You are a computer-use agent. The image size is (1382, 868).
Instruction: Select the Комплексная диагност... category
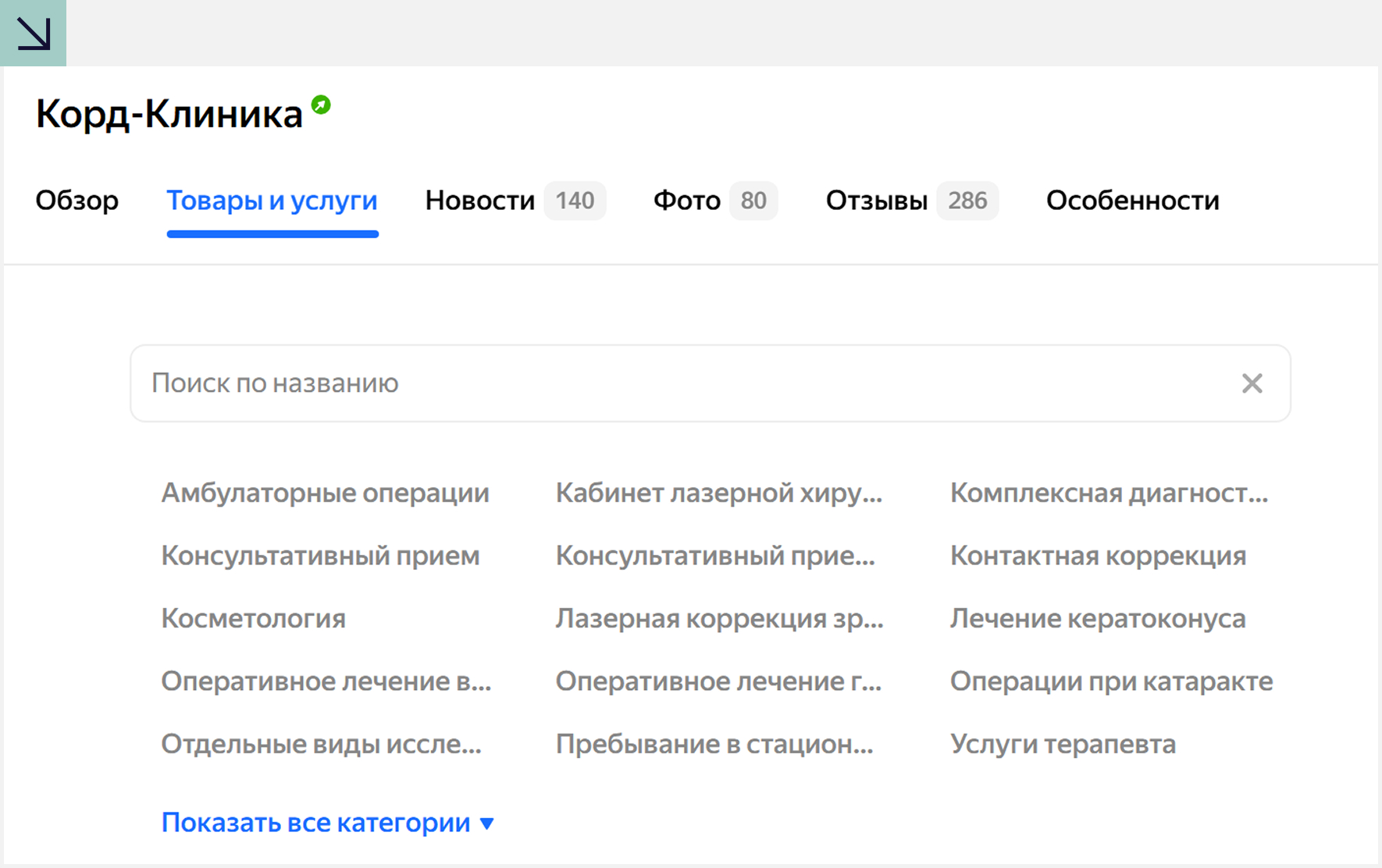point(1109,493)
